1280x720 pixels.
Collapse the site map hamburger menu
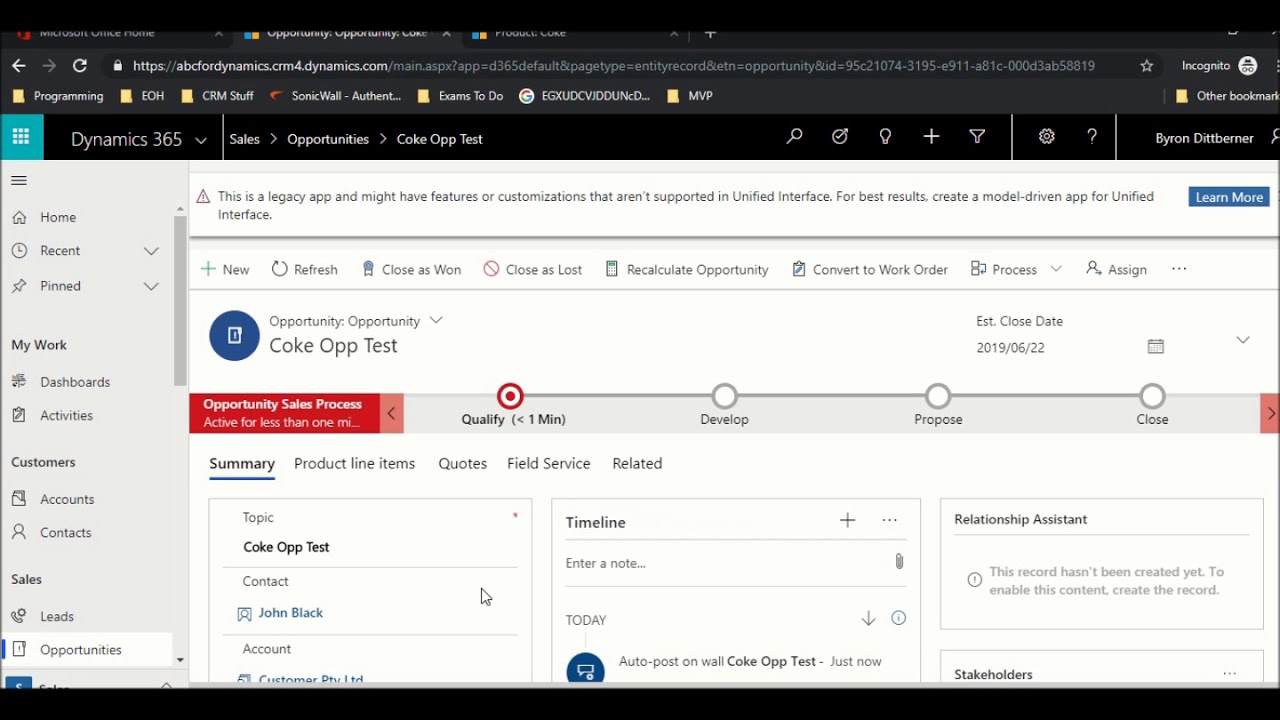pos(19,180)
